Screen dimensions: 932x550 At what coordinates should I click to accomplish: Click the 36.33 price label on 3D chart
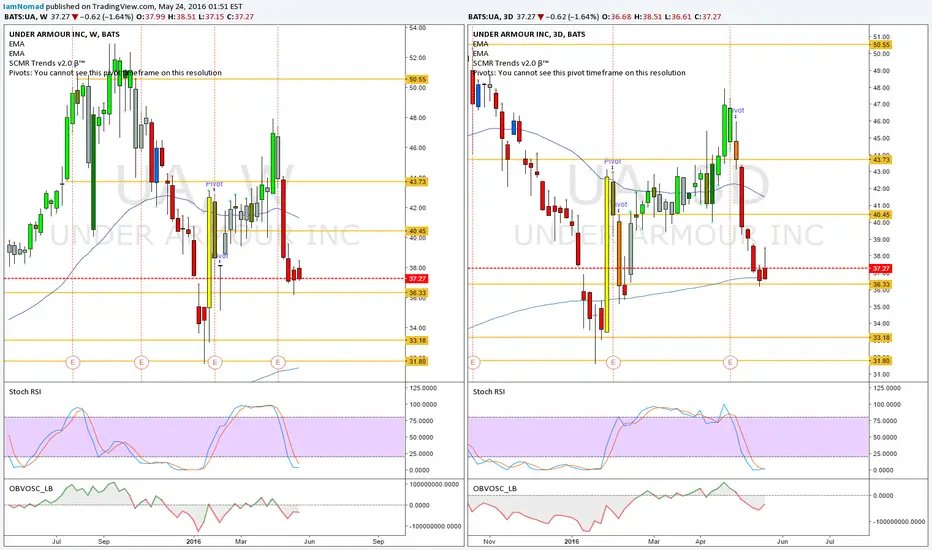point(881,284)
